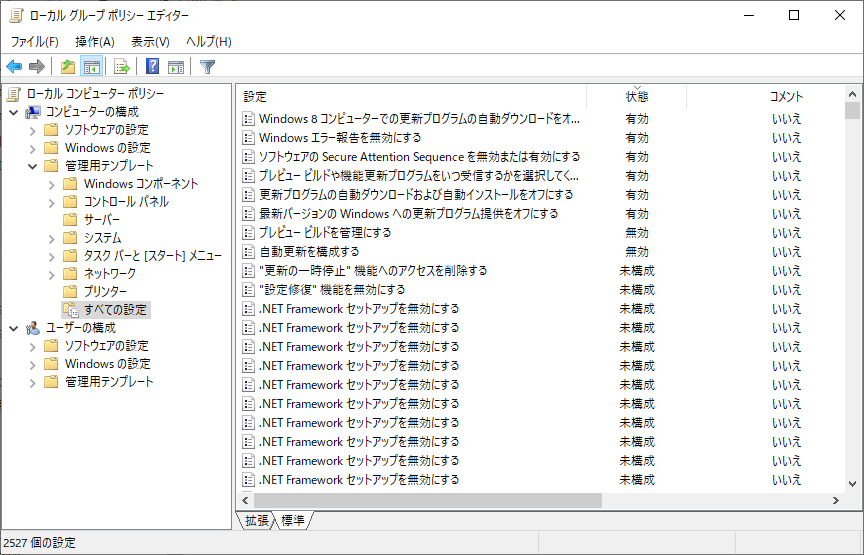This screenshot has width=864, height=555.
Task: Click the Export List toolbar icon
Action: pos(121,67)
